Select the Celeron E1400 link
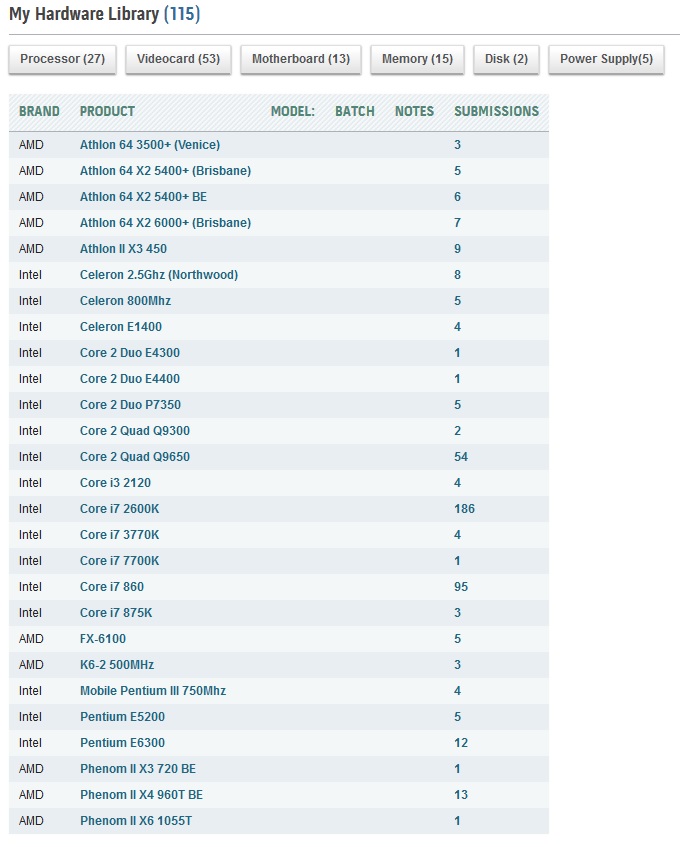This screenshot has height=847, width=680. [x=120, y=327]
